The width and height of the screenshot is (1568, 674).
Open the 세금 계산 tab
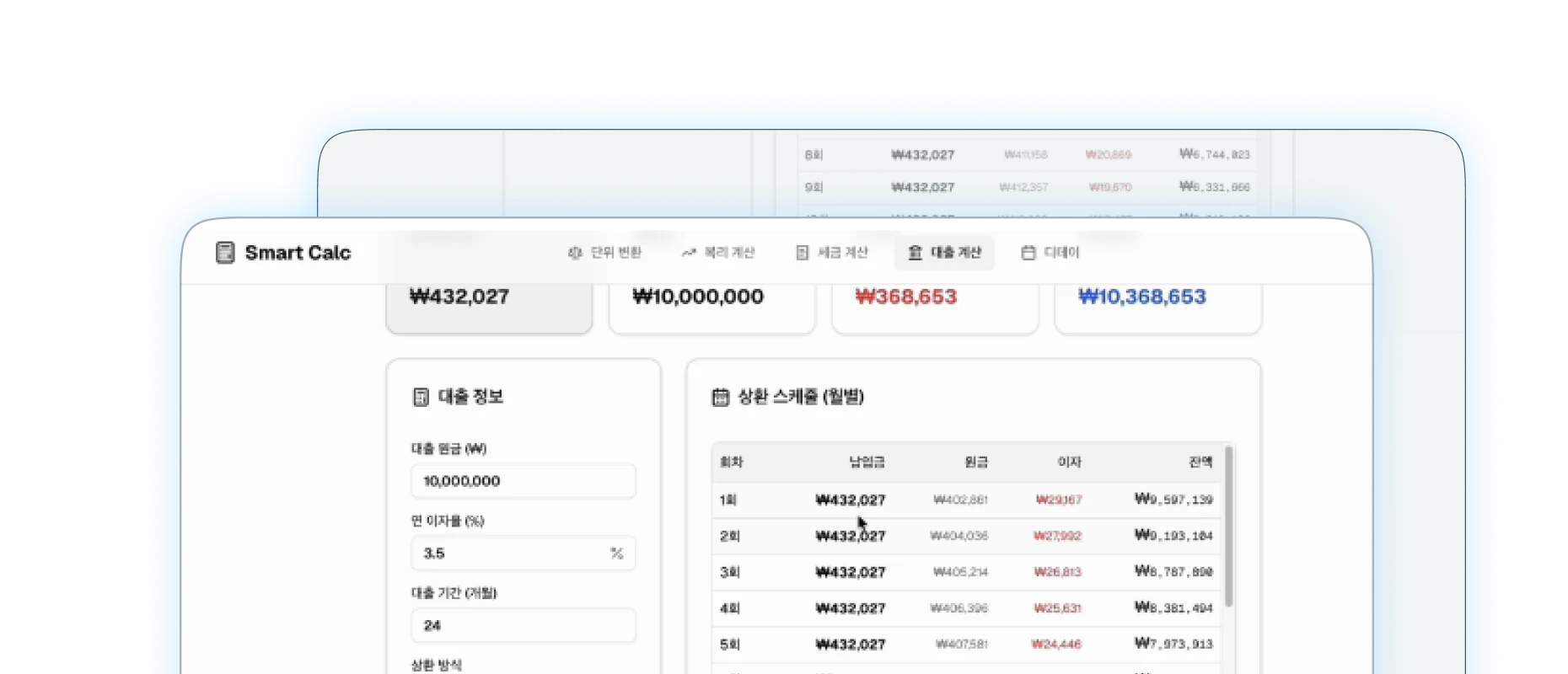tap(831, 253)
